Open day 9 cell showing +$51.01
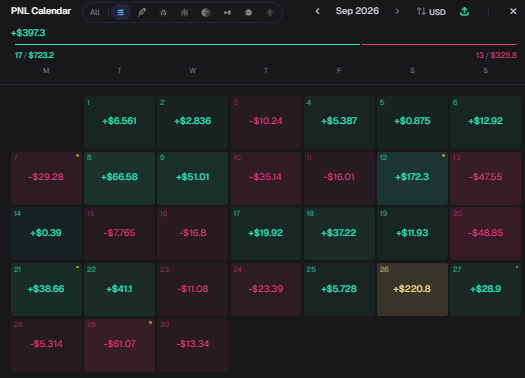 point(193,178)
